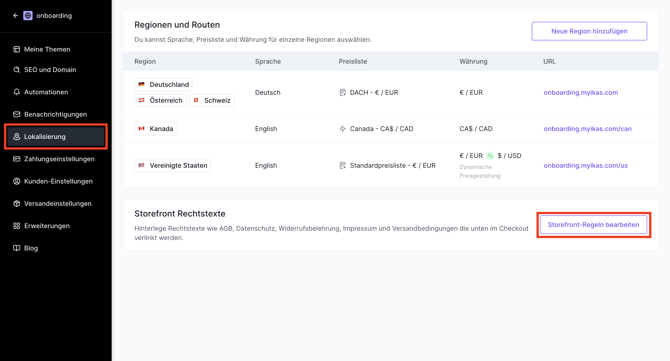The height and width of the screenshot is (361, 670).
Task: Click English in the Kanada row
Action: [x=266, y=129]
